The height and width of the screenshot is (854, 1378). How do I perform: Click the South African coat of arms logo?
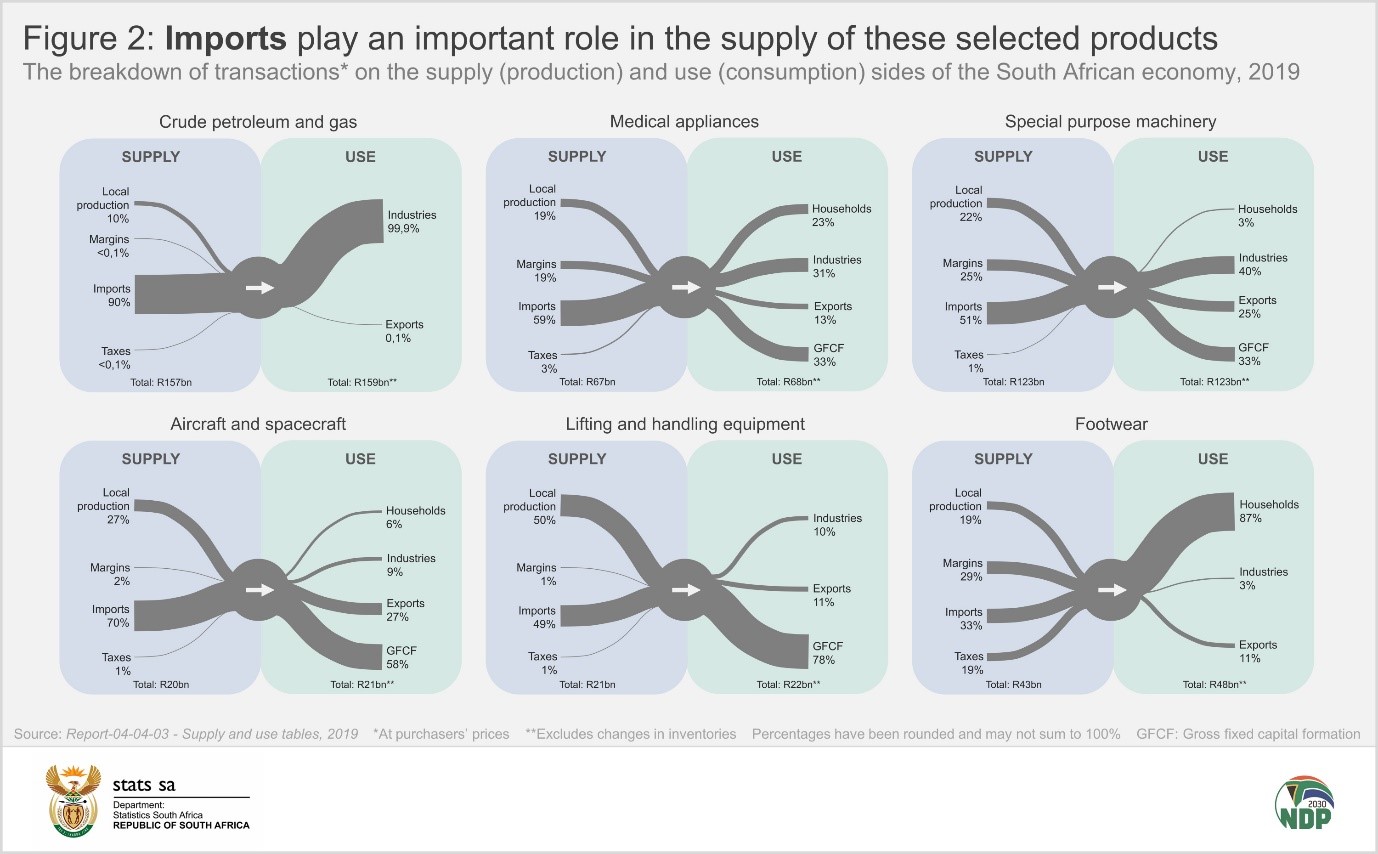74,800
